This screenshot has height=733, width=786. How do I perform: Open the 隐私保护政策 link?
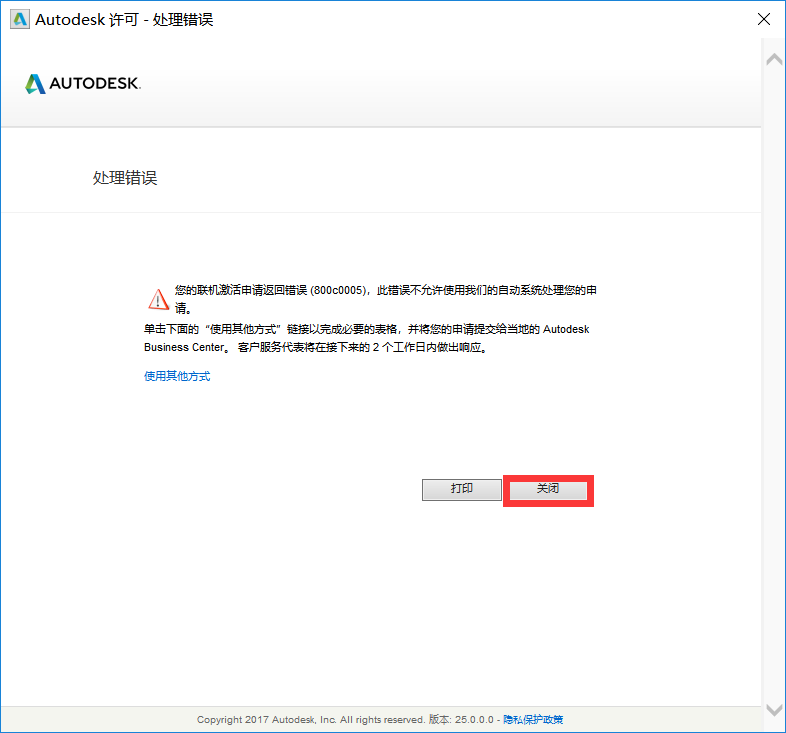click(533, 719)
